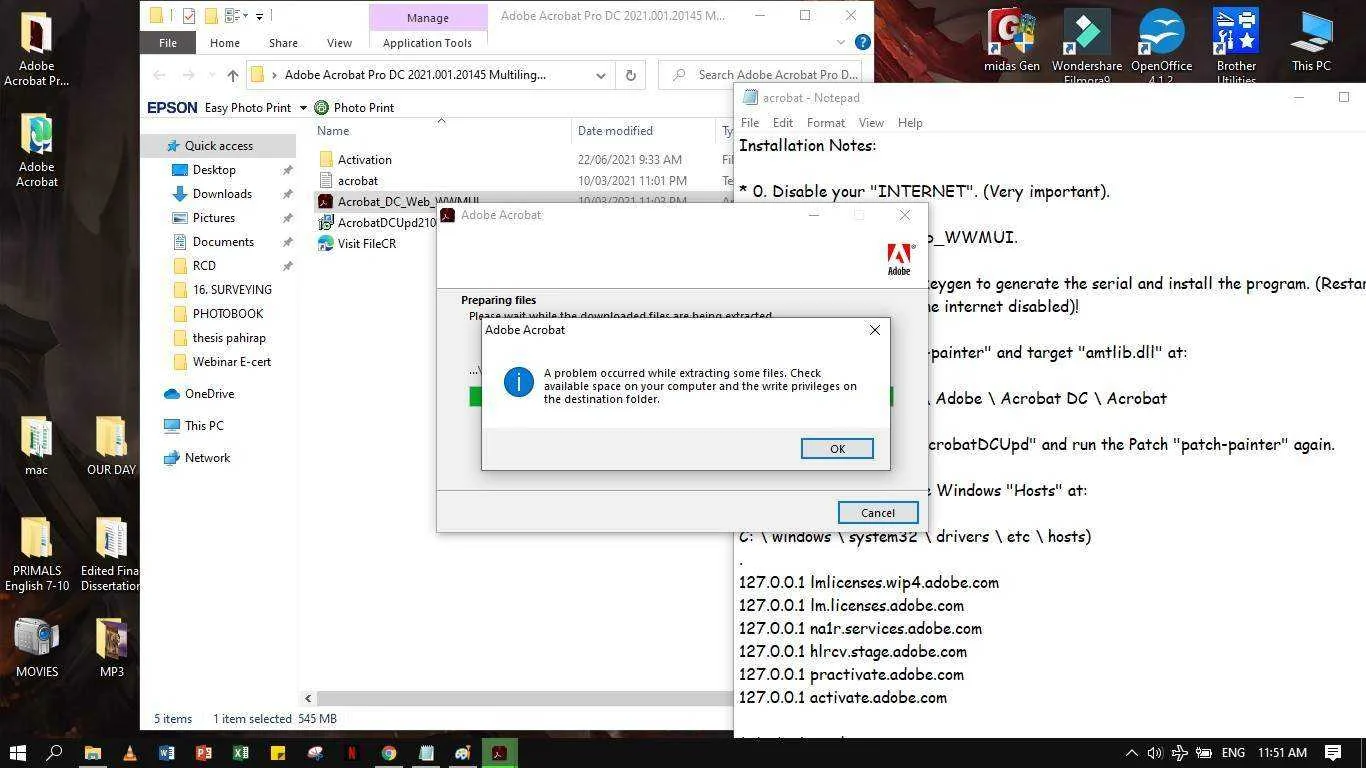This screenshot has height=768, width=1366.
Task: Select the AcrobatDCUpd210 file
Action: 376,223
